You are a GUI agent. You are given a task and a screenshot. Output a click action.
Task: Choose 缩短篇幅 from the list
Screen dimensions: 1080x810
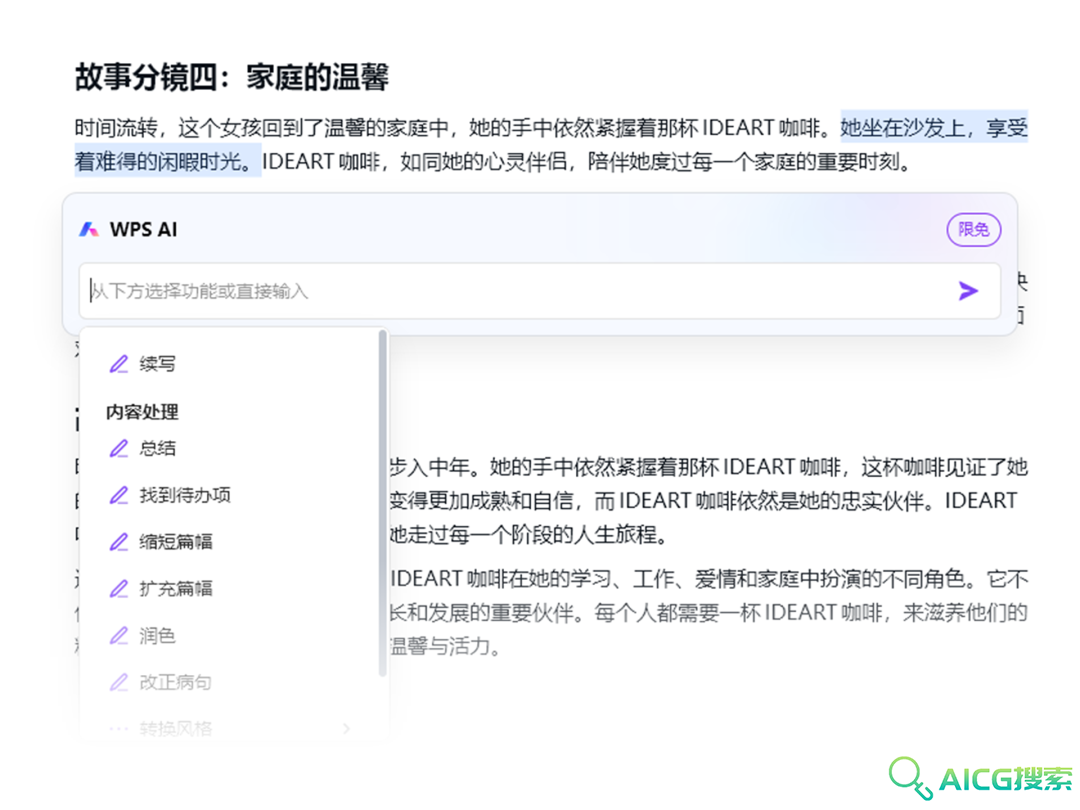[x=176, y=542]
